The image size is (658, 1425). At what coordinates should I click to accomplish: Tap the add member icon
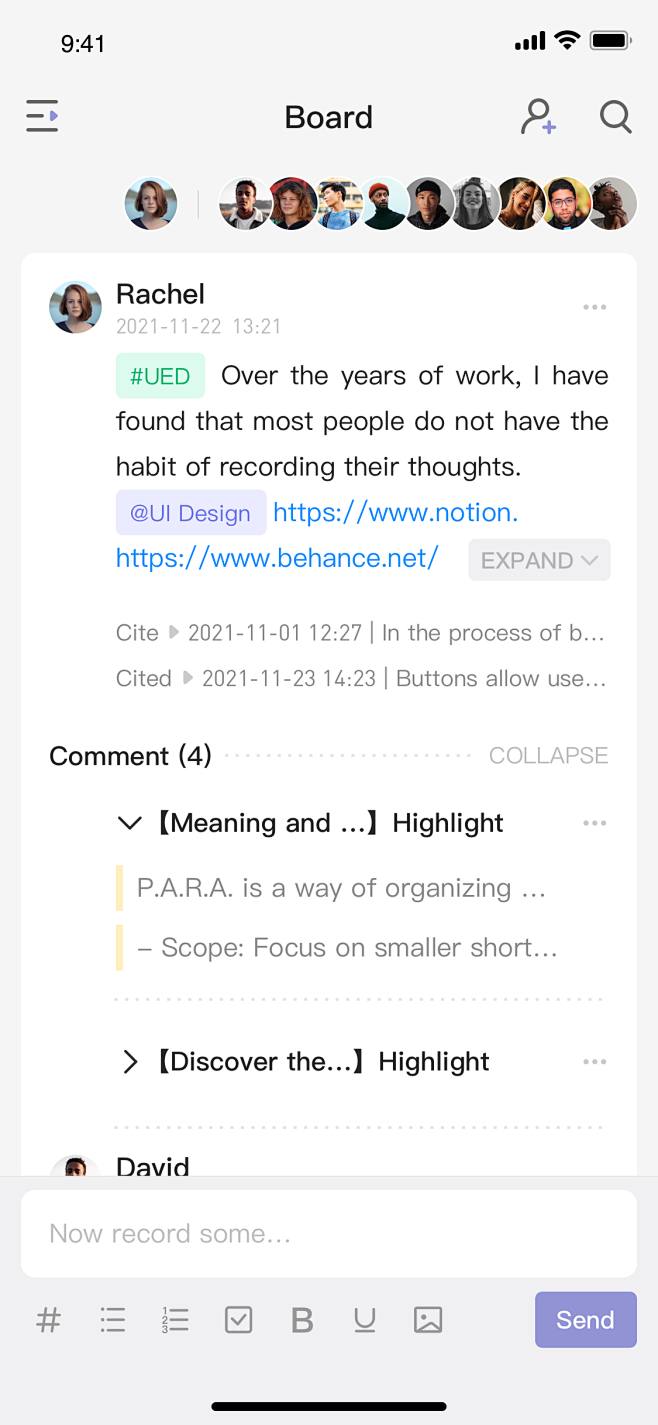pos(538,117)
